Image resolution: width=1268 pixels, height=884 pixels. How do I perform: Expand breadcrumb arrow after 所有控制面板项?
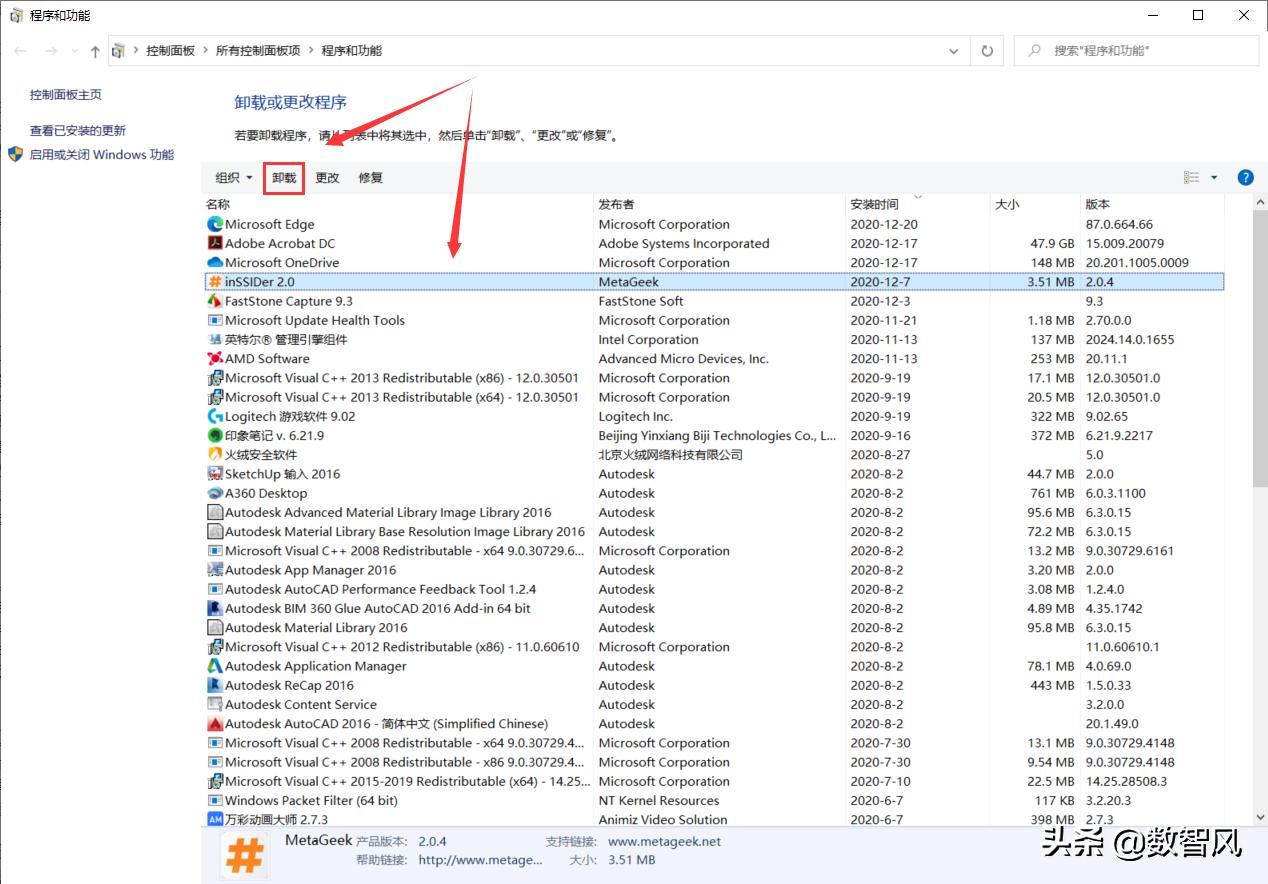(x=311, y=51)
